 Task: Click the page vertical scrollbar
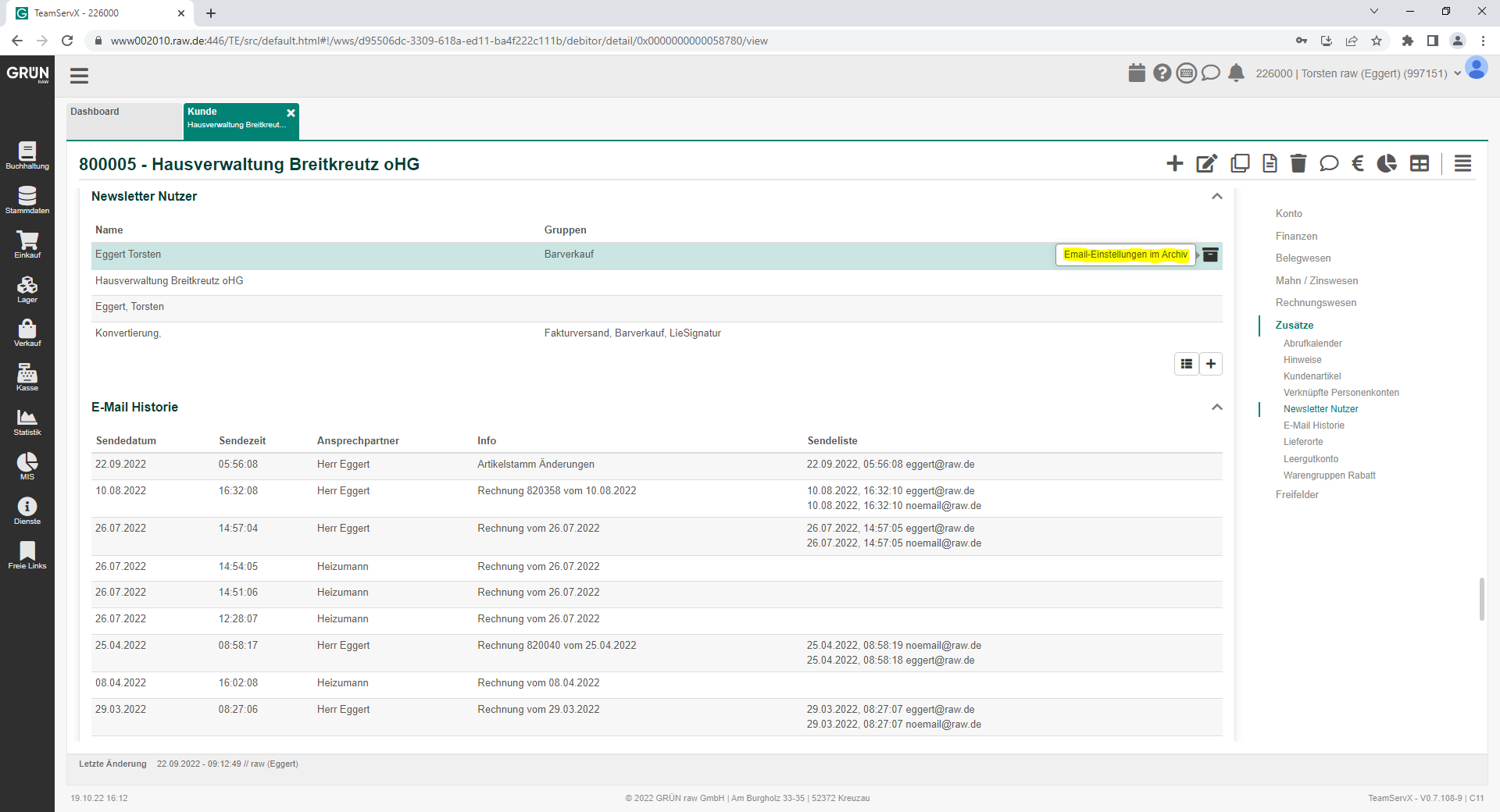1481,599
